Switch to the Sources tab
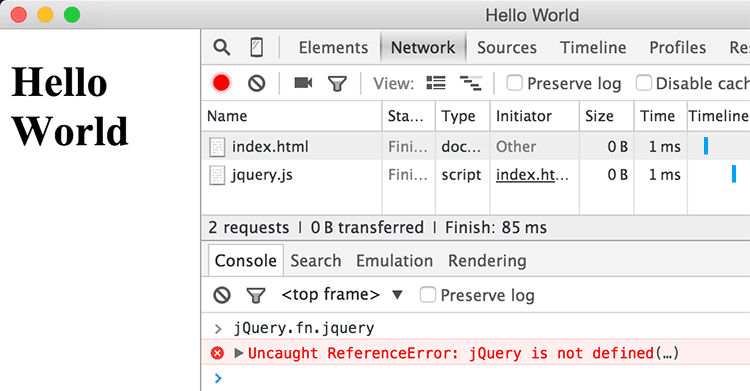 (x=507, y=47)
